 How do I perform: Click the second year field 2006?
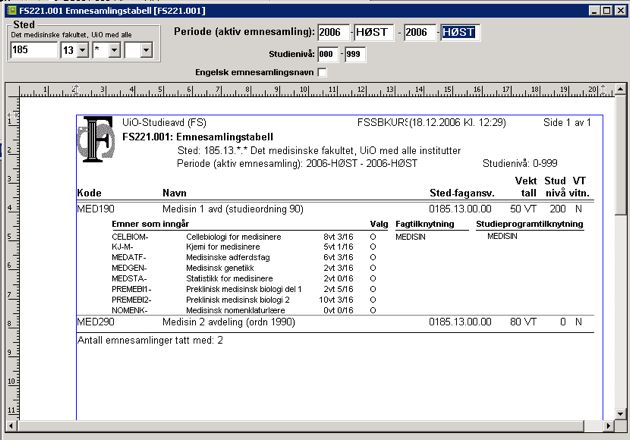click(420, 32)
